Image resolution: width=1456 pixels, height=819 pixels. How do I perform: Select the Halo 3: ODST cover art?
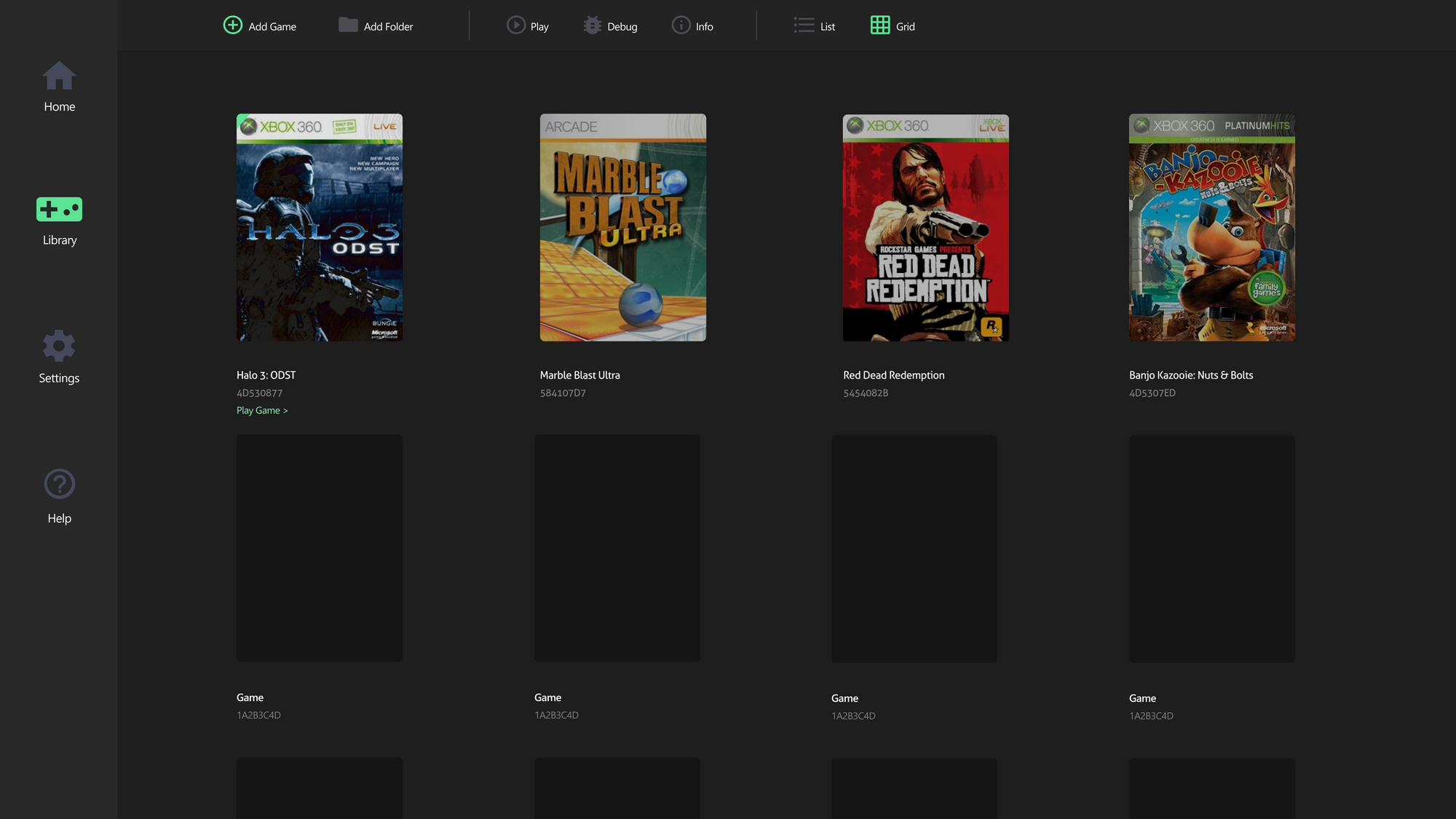tap(320, 227)
